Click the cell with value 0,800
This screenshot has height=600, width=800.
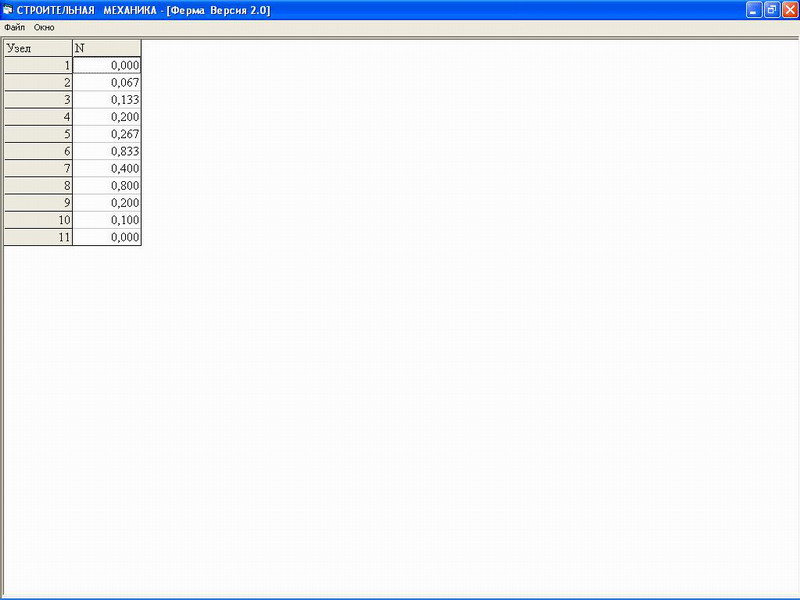(107, 186)
